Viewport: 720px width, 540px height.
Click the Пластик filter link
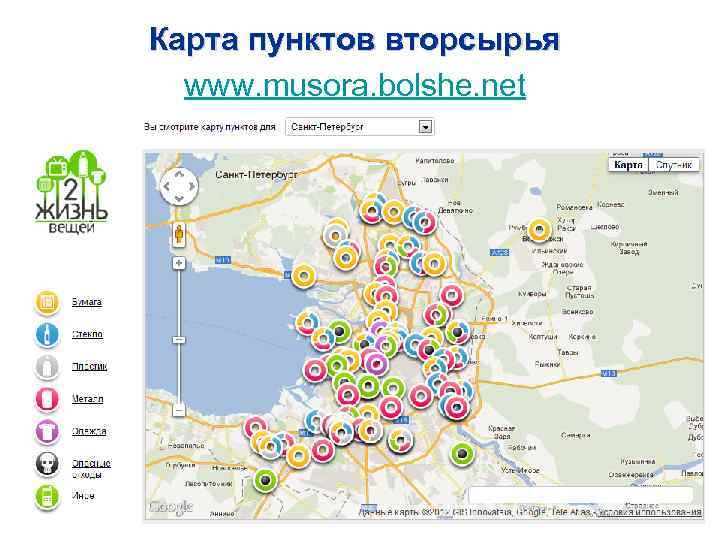[90, 366]
